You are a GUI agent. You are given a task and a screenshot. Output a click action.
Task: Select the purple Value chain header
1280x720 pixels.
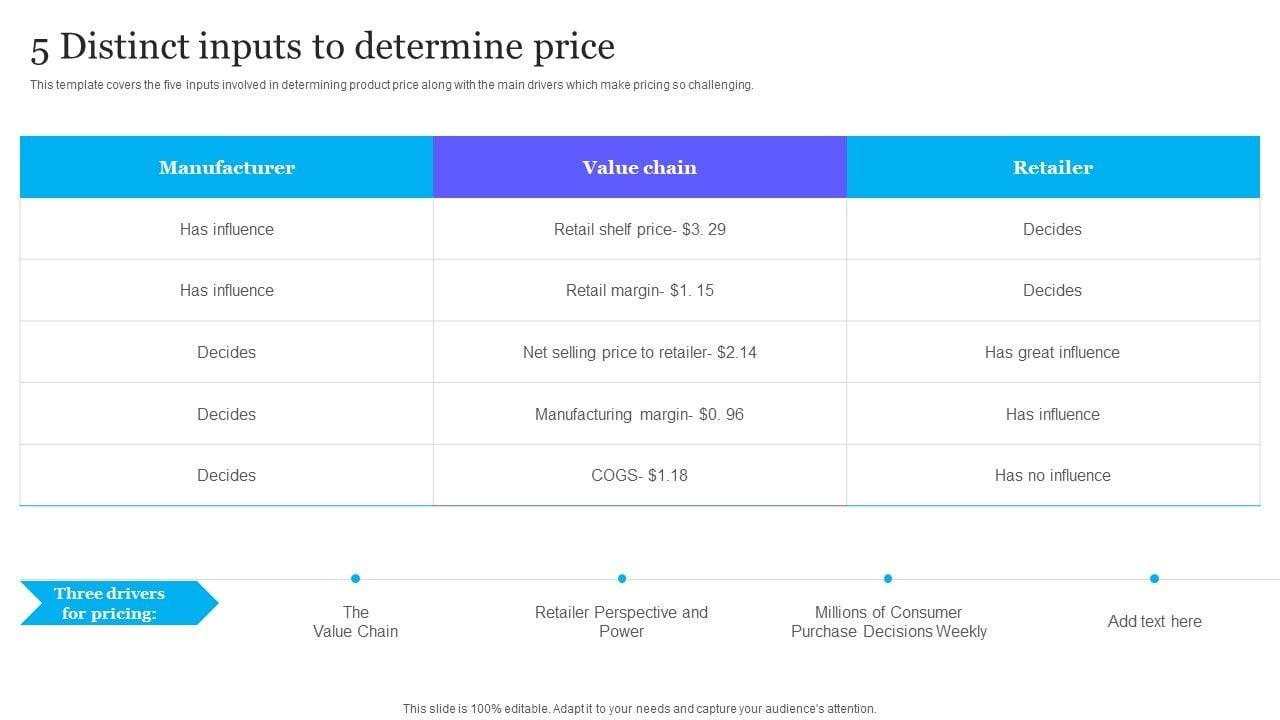tap(640, 167)
